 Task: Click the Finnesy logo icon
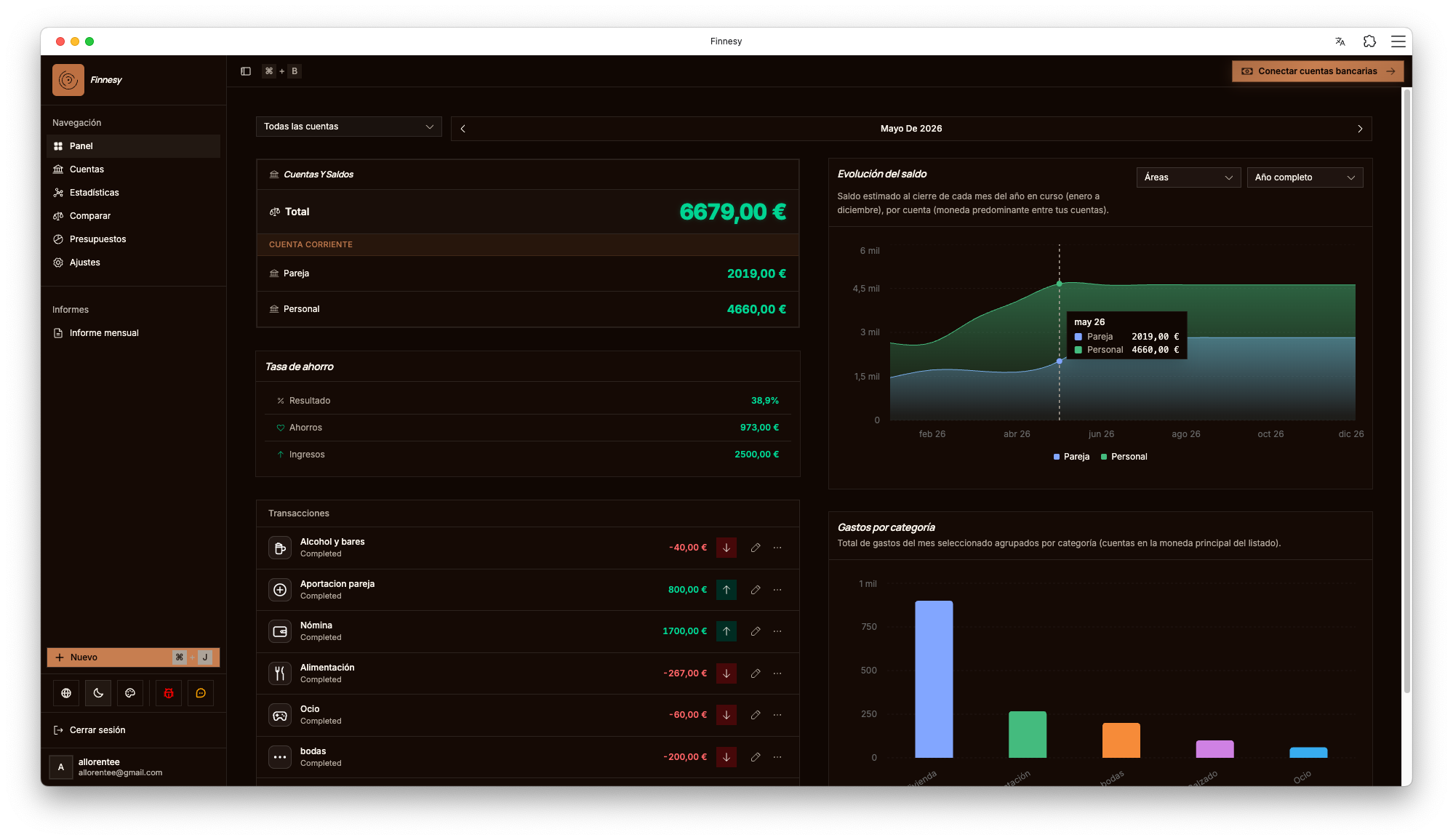[68, 80]
